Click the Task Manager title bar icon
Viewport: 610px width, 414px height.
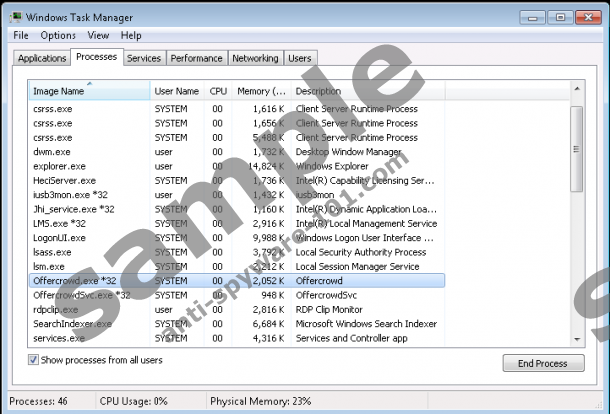(14, 17)
